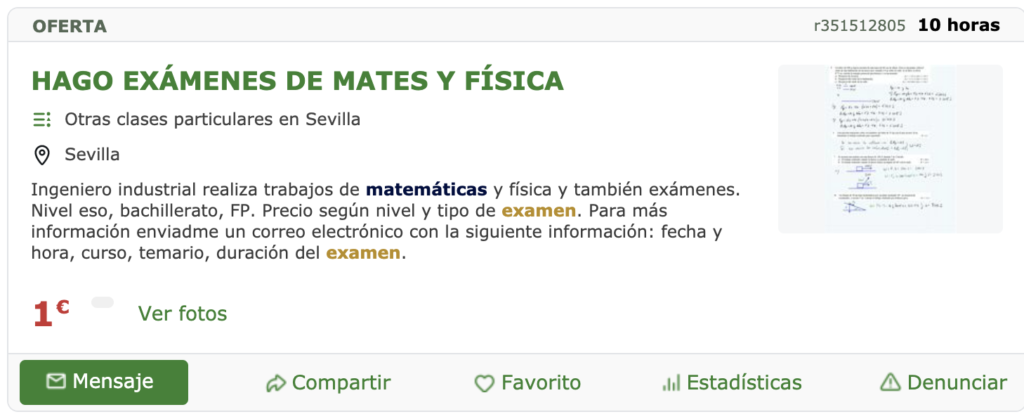This screenshot has height=419, width=1024.
Task: Click the 1€ price label
Action: click(x=51, y=314)
